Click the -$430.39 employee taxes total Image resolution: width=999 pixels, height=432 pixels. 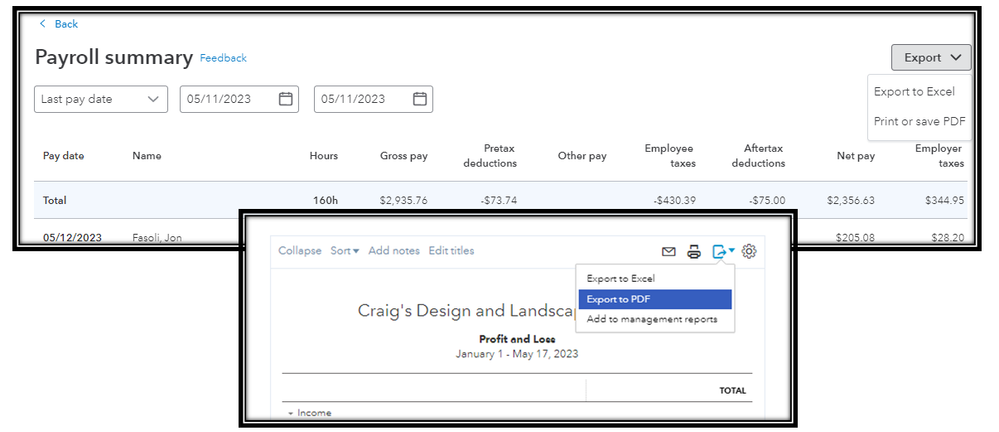click(x=674, y=200)
